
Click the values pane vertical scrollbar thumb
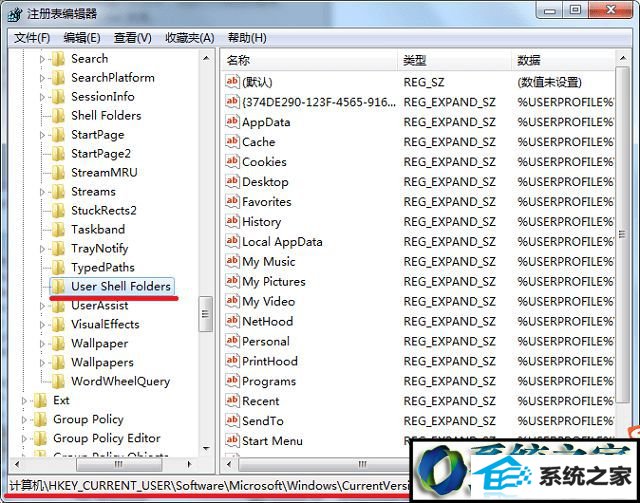pos(622,235)
